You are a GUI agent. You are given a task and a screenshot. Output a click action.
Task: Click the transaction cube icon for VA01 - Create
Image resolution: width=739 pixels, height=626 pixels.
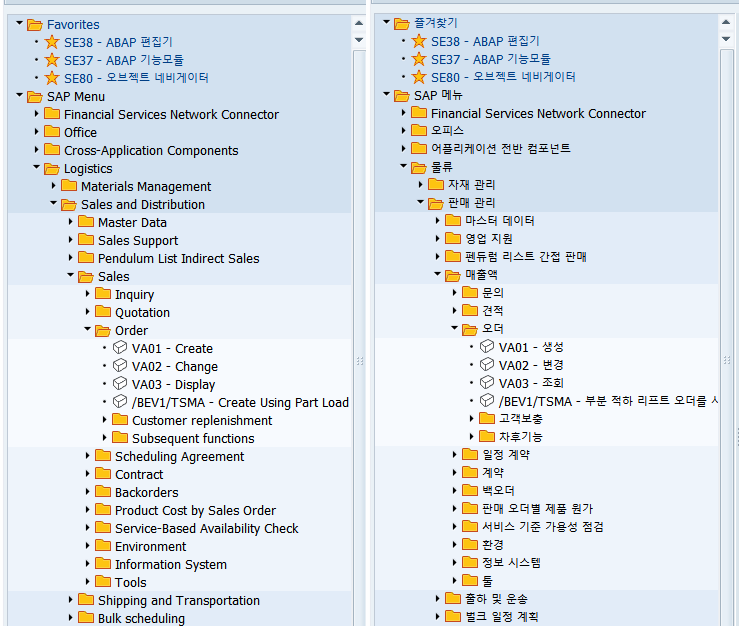[x=120, y=348]
